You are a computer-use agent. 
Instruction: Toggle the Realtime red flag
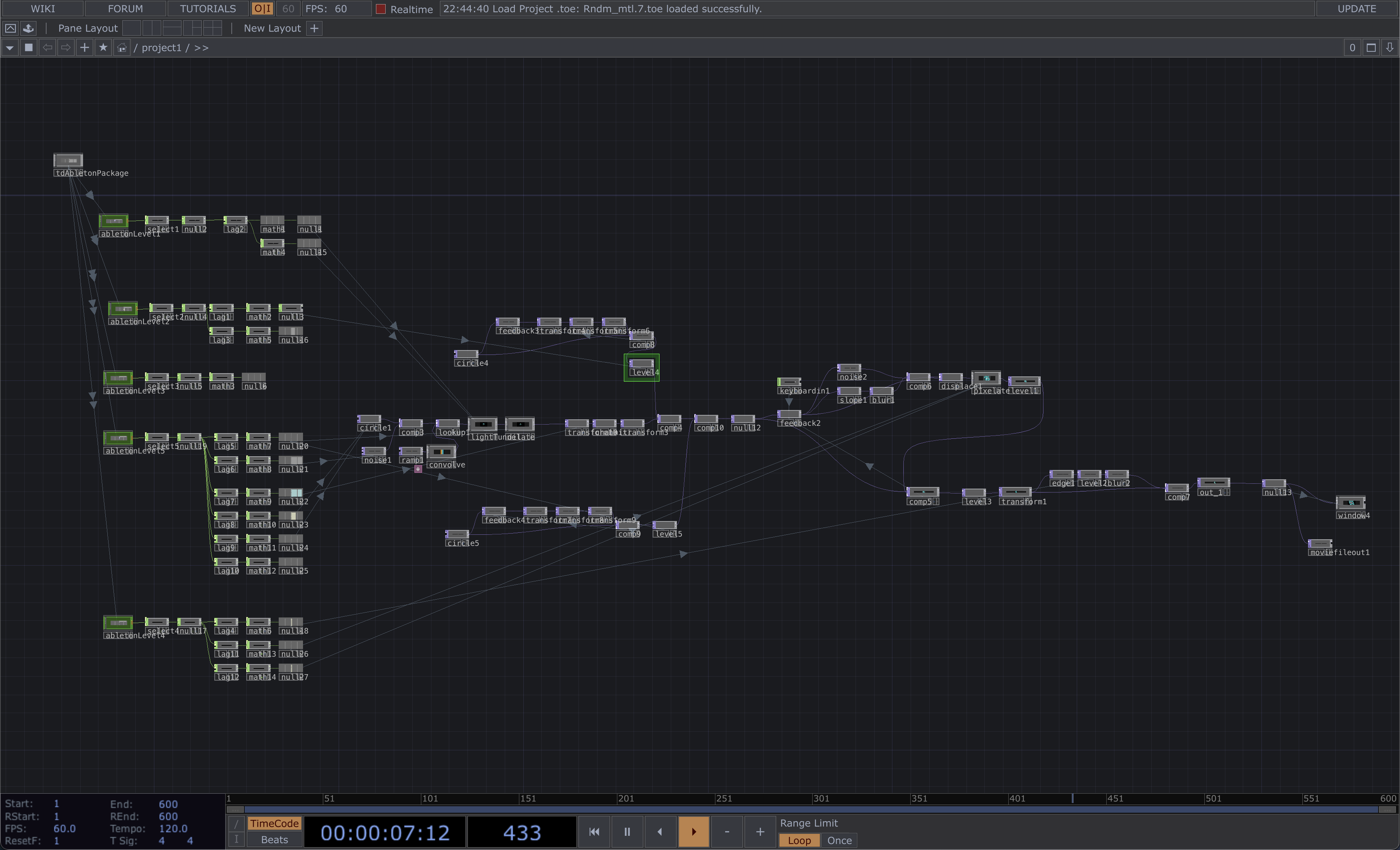pyautogui.click(x=381, y=9)
